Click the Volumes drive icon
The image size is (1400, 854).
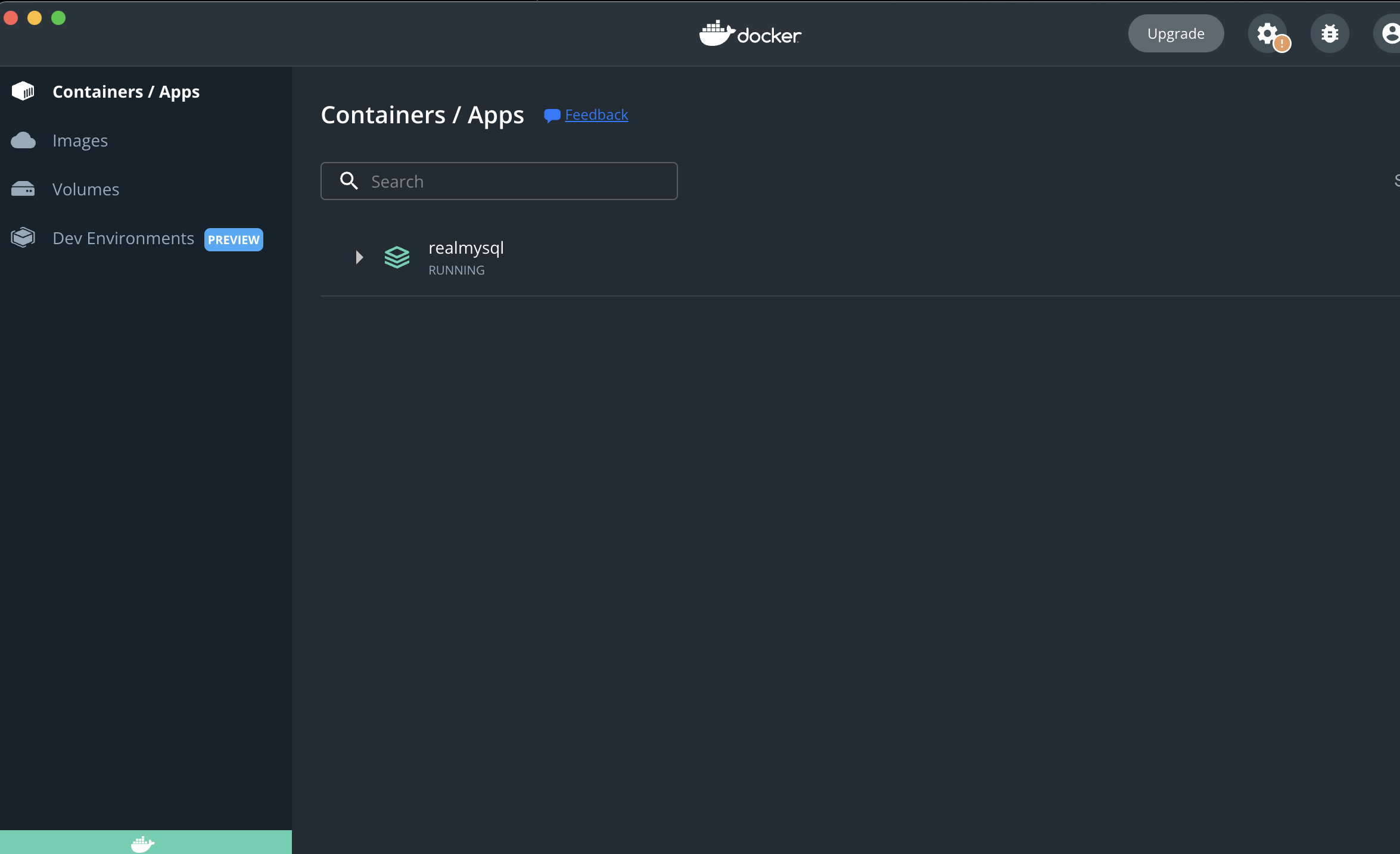[23, 189]
